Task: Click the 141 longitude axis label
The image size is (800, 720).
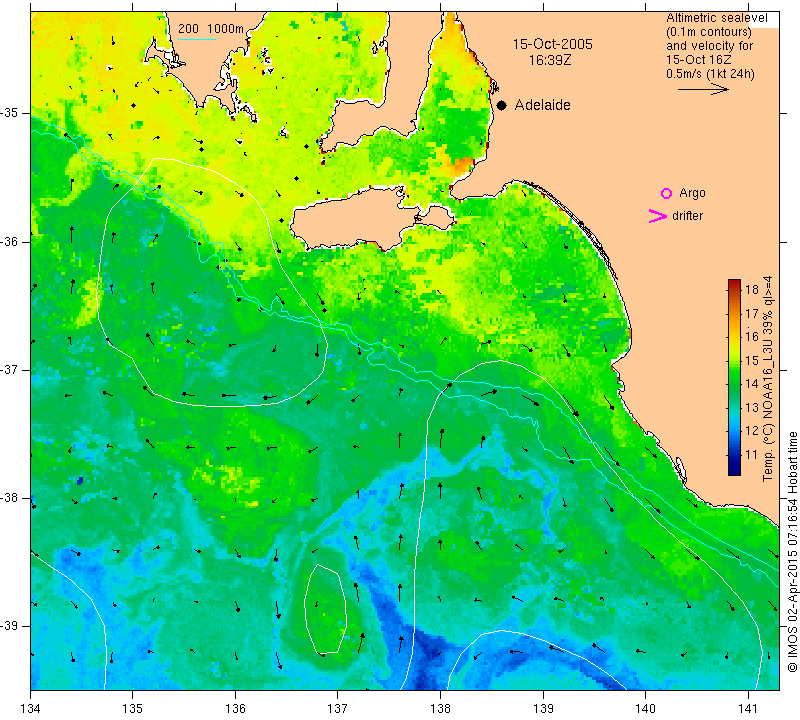Action: (x=748, y=708)
